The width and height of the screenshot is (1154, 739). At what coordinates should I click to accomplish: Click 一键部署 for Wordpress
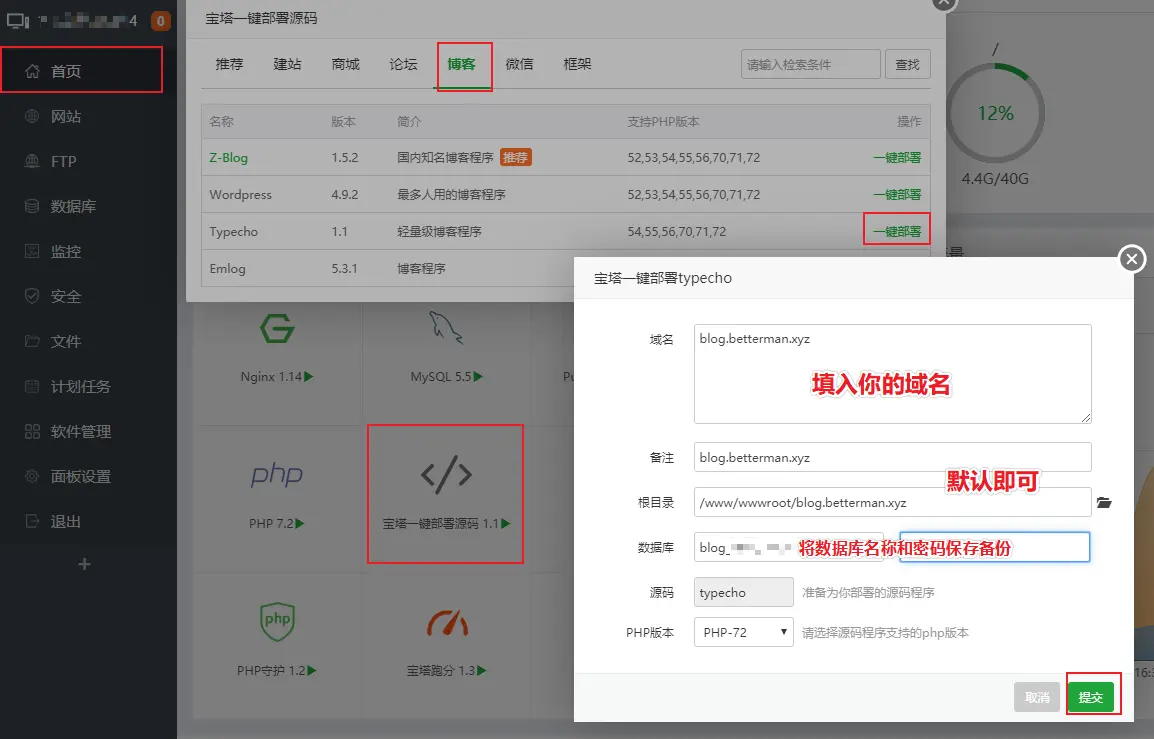(x=897, y=194)
